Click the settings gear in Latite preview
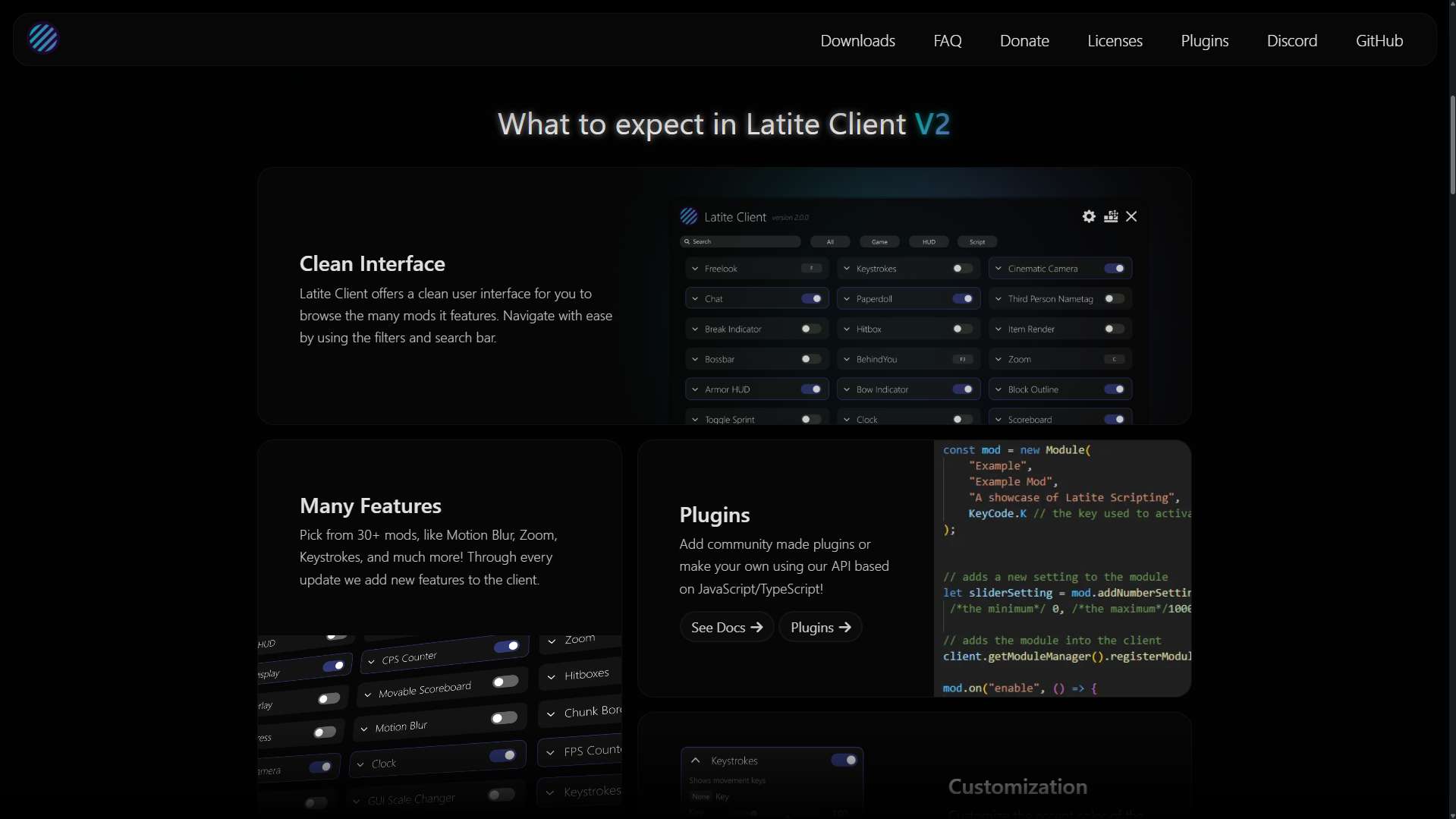1456x819 pixels. [x=1089, y=216]
